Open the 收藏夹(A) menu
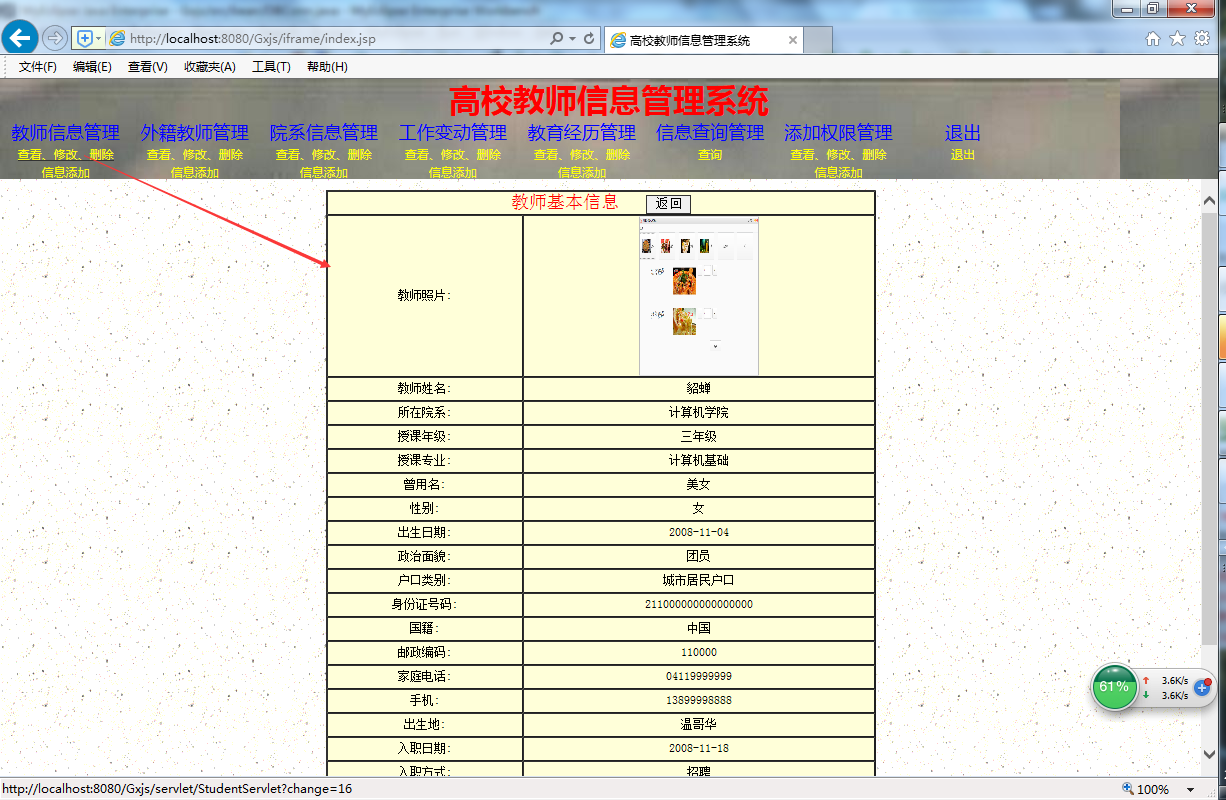The height and width of the screenshot is (800, 1226). pyautogui.click(x=209, y=67)
